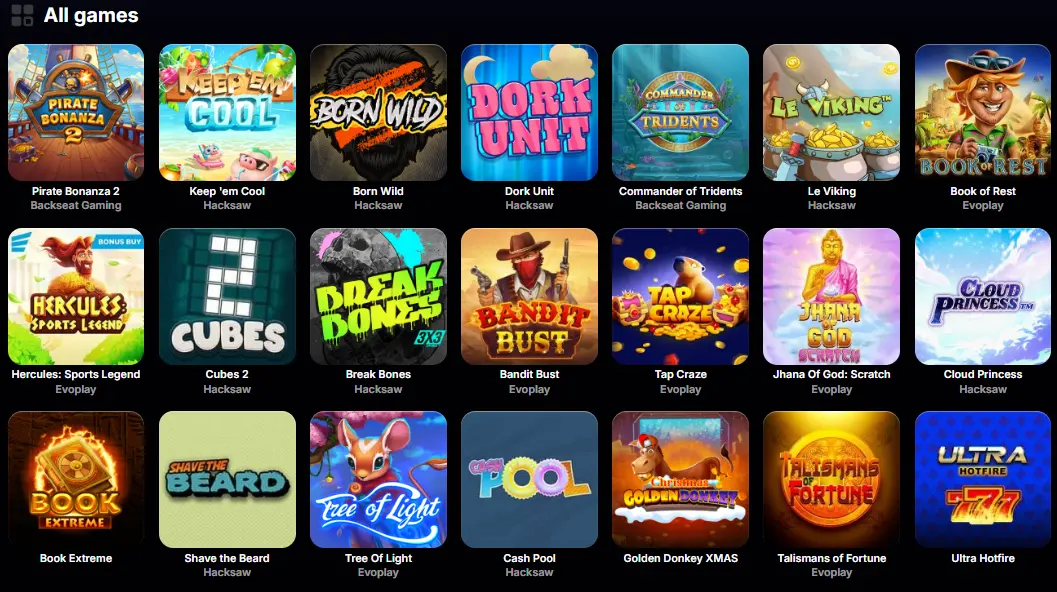Click the Break Bones game thumbnail

pos(378,297)
